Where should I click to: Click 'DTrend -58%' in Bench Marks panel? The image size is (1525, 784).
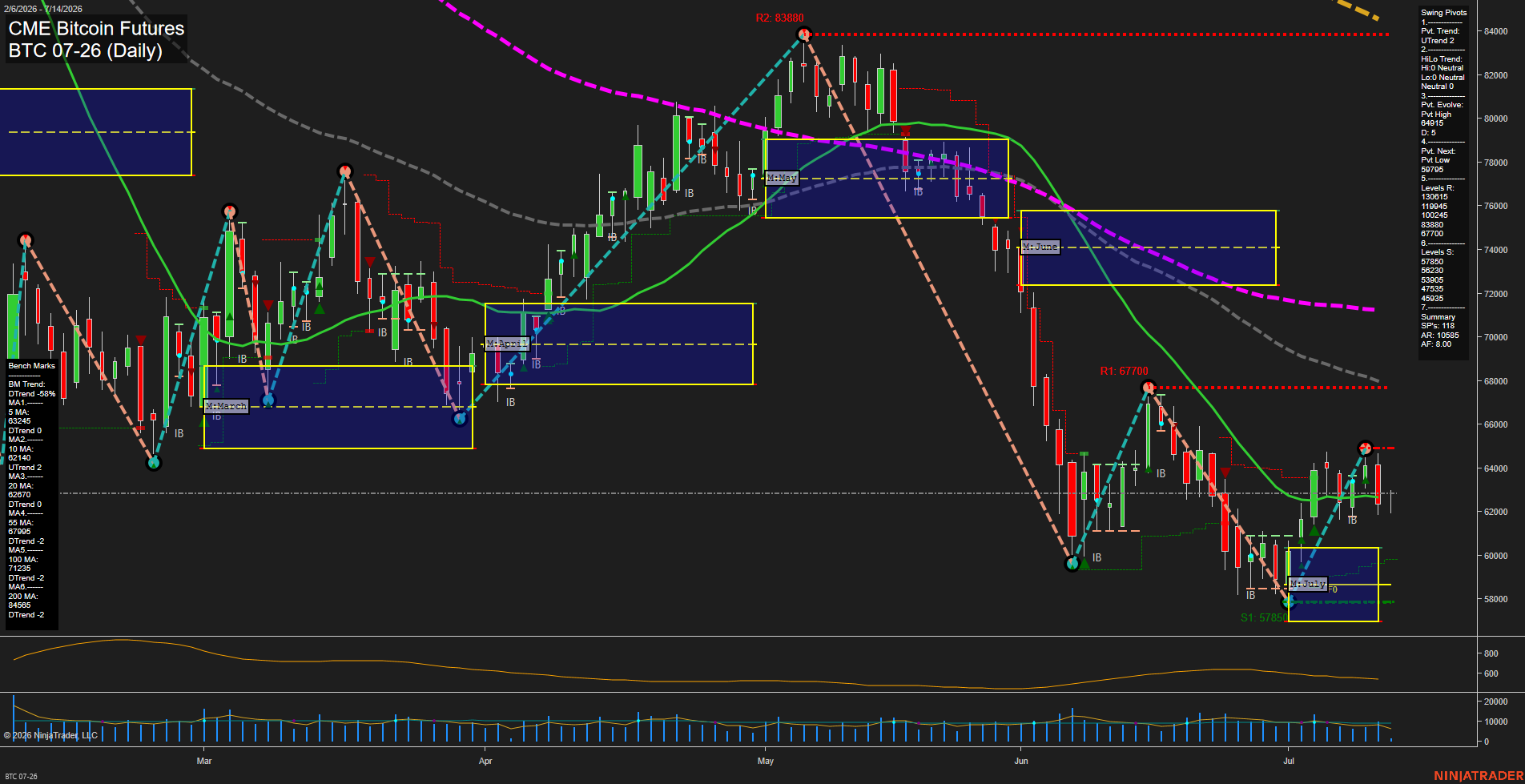pos(32,394)
